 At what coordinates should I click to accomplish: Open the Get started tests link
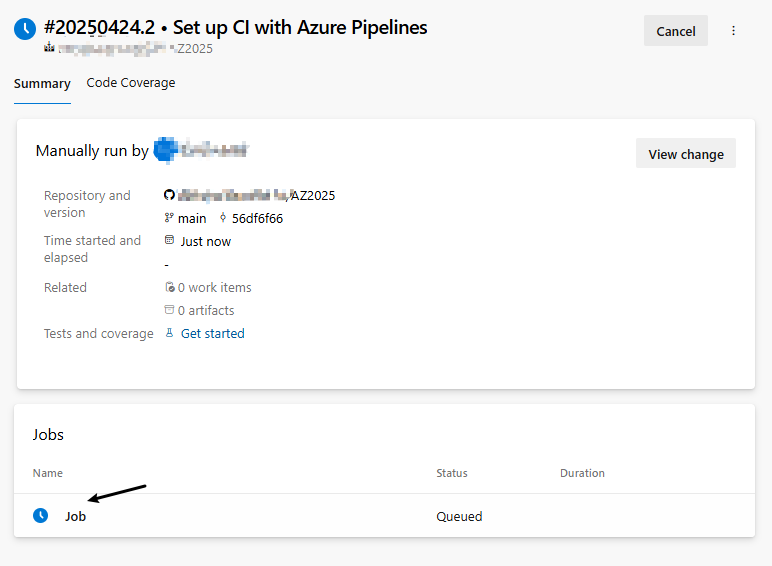click(x=213, y=333)
